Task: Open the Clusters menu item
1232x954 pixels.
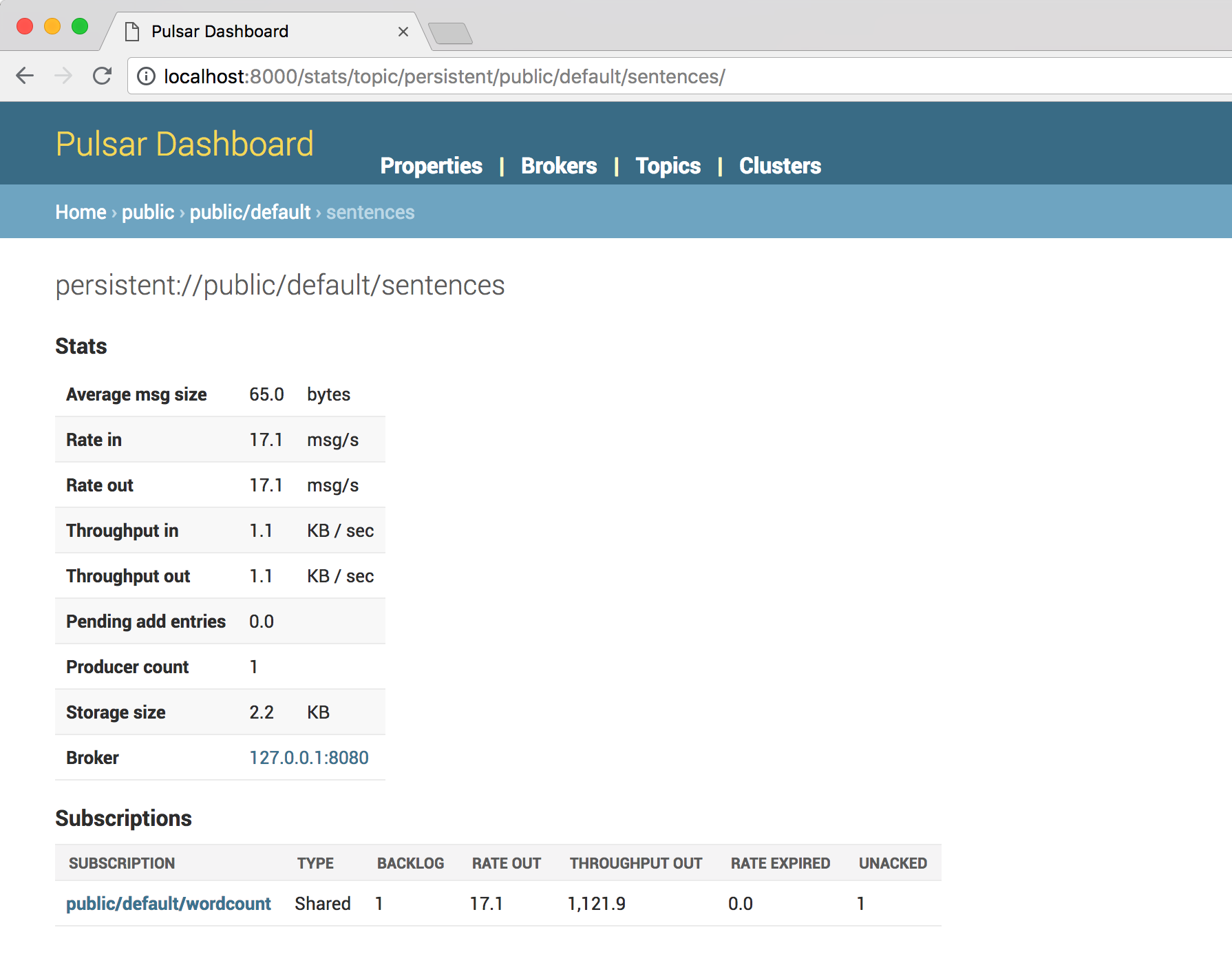Action: (780, 166)
